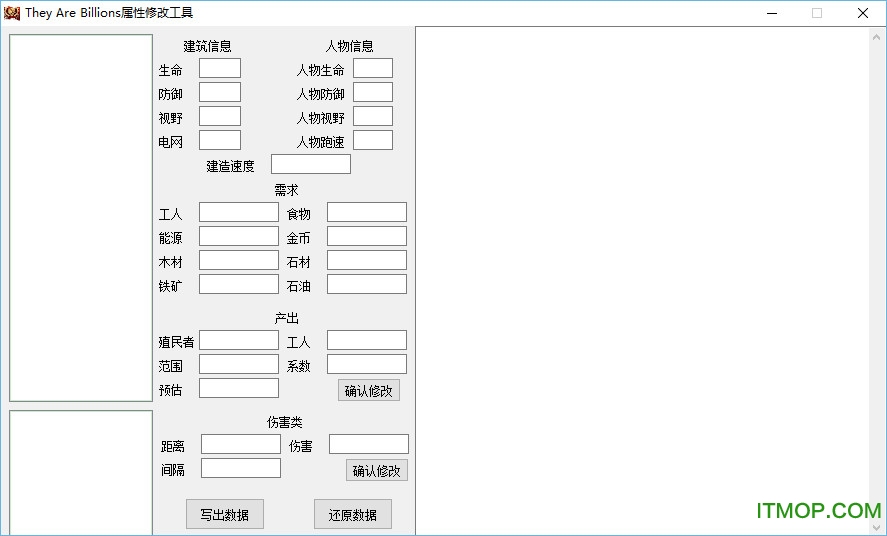Image resolution: width=887 pixels, height=536 pixels.
Task: Focus the 石油 requirement input field
Action: [x=367, y=284]
